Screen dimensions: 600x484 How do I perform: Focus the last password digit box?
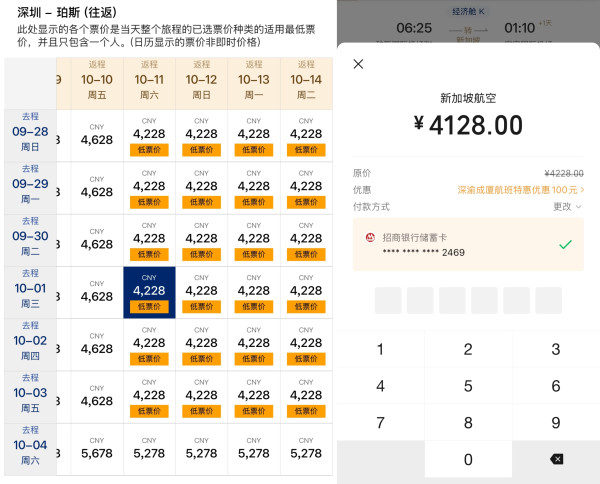[549, 300]
